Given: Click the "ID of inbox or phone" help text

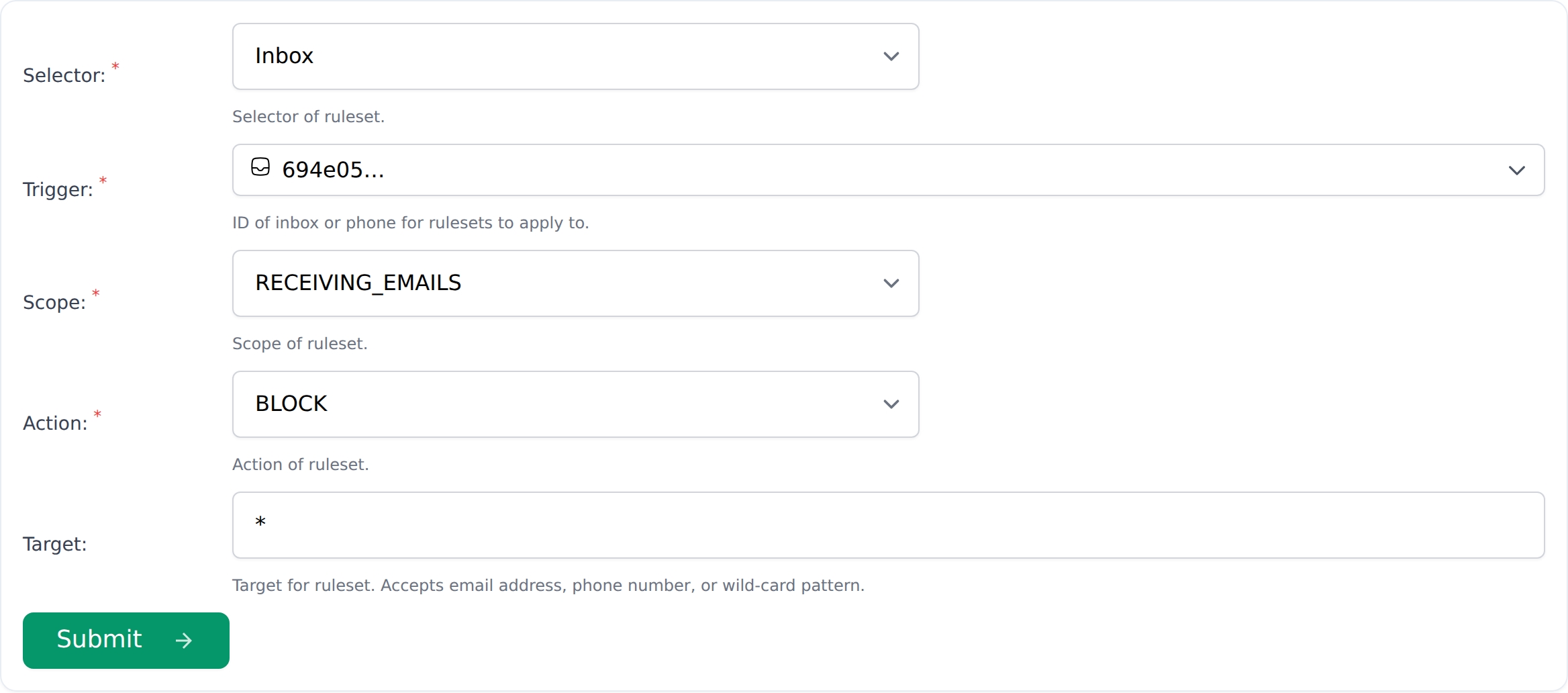Looking at the screenshot, I should click(x=410, y=223).
